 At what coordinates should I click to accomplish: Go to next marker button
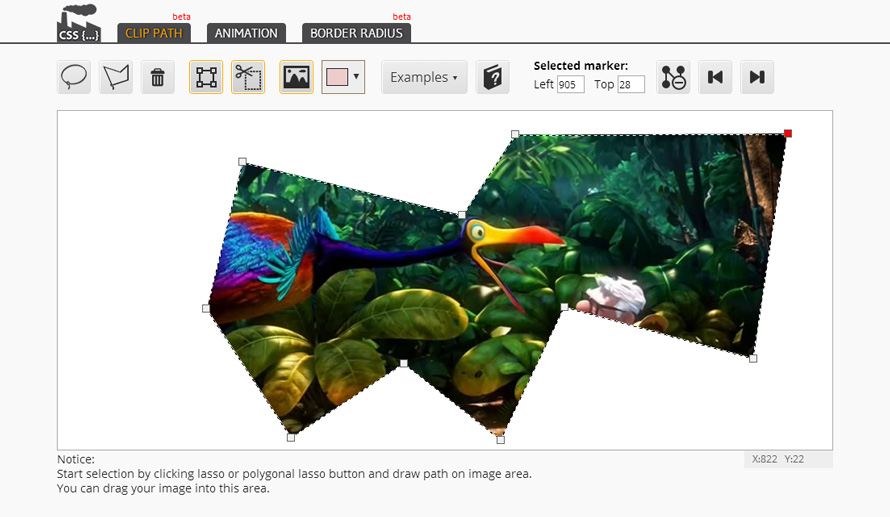[757, 77]
